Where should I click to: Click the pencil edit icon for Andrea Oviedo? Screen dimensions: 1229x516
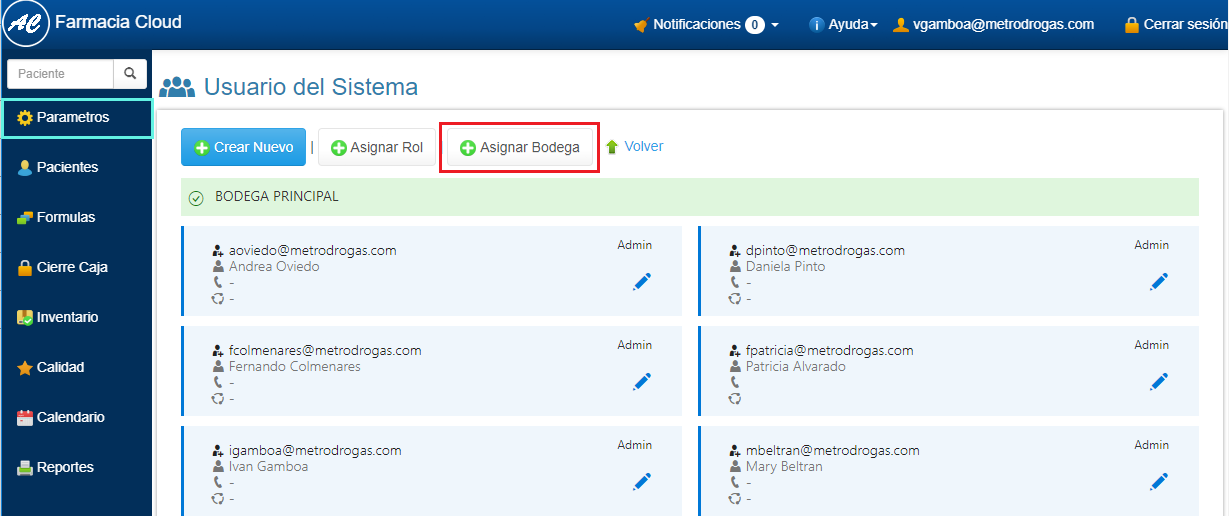pyautogui.click(x=642, y=282)
